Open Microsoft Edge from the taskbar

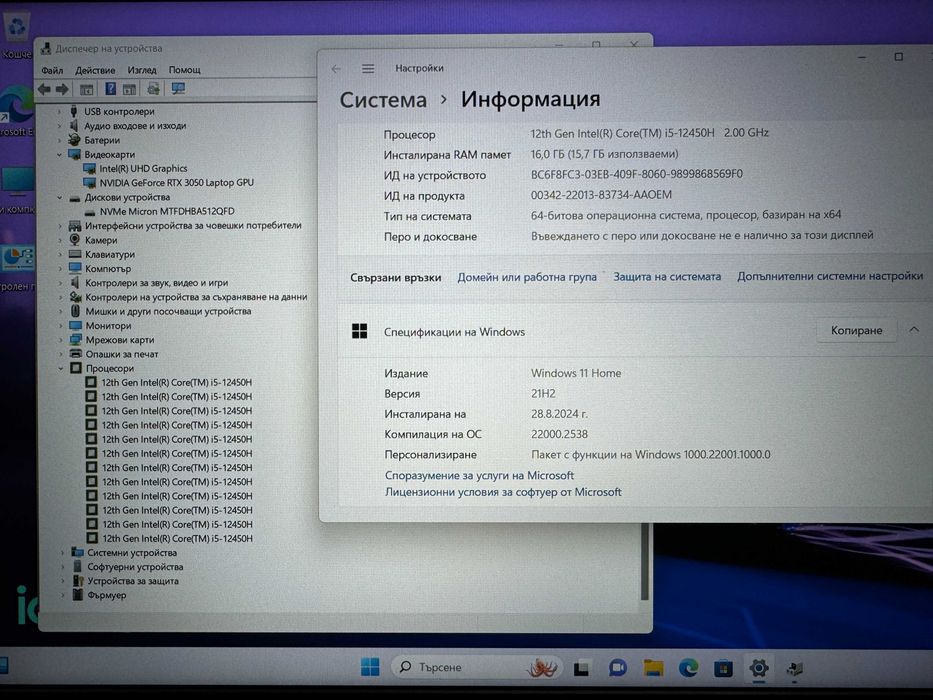point(688,668)
